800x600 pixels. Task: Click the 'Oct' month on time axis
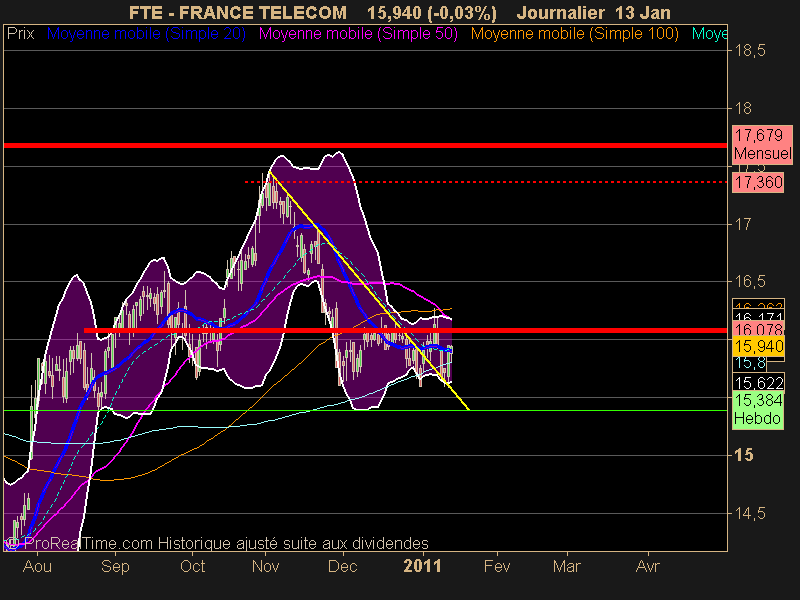point(192,566)
